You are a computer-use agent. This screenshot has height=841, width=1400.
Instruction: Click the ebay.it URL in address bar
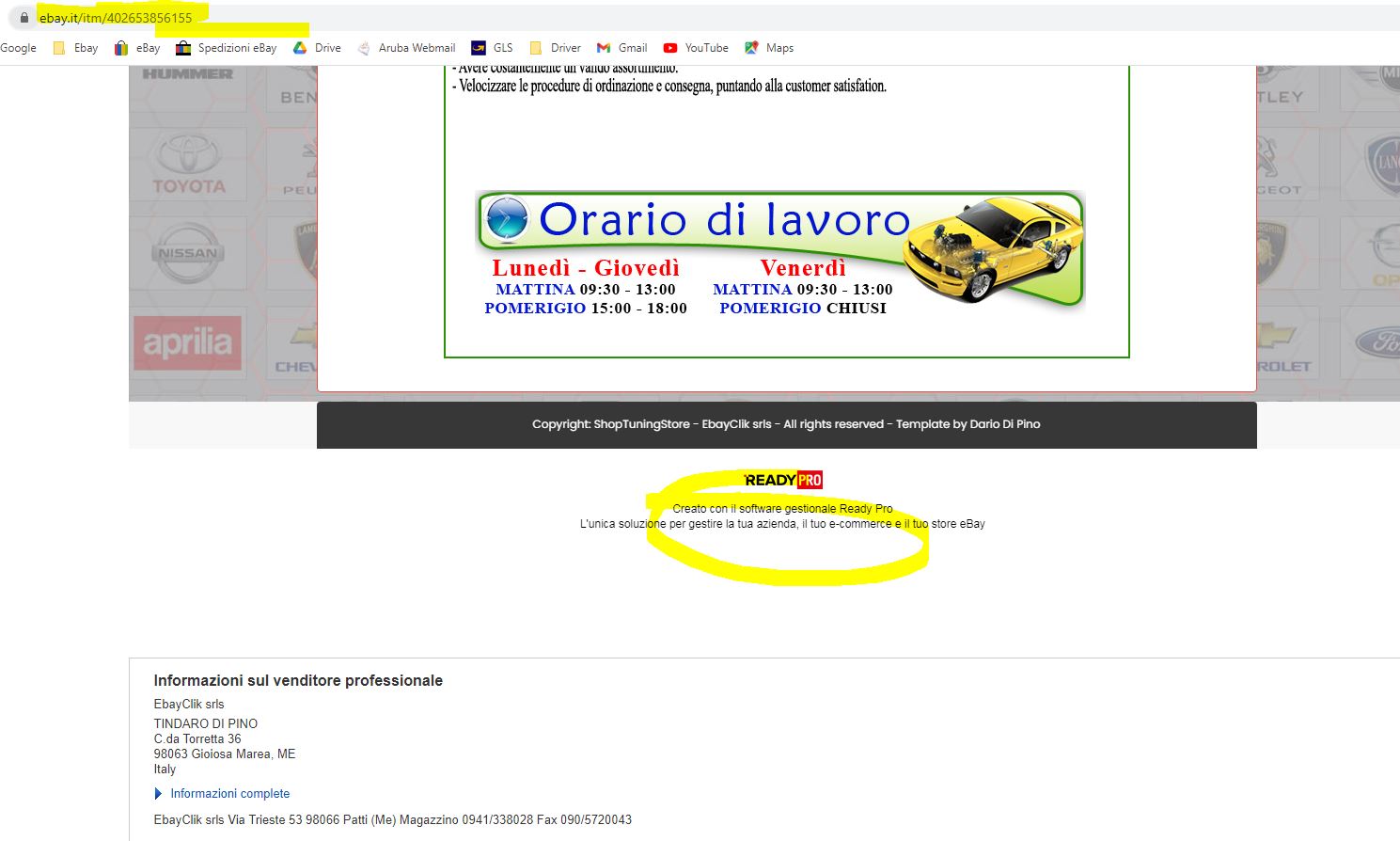pyautogui.click(x=116, y=18)
